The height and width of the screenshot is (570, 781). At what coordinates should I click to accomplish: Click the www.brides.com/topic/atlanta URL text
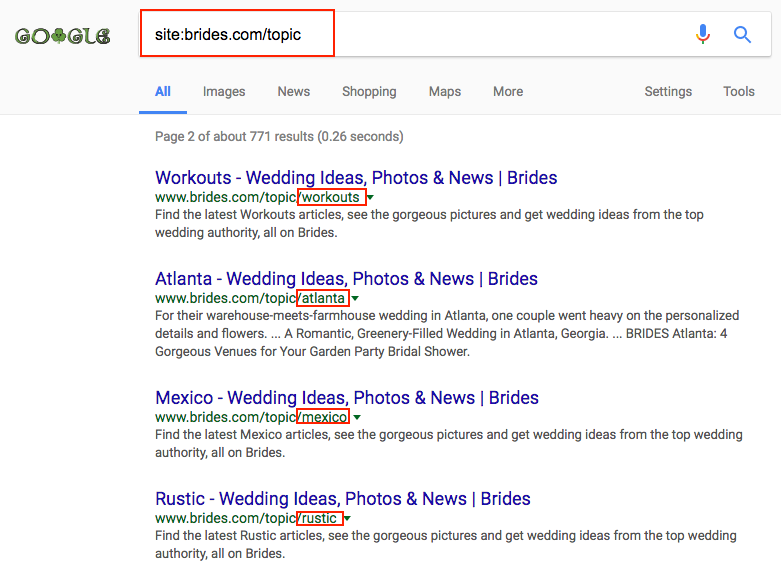[x=250, y=298]
